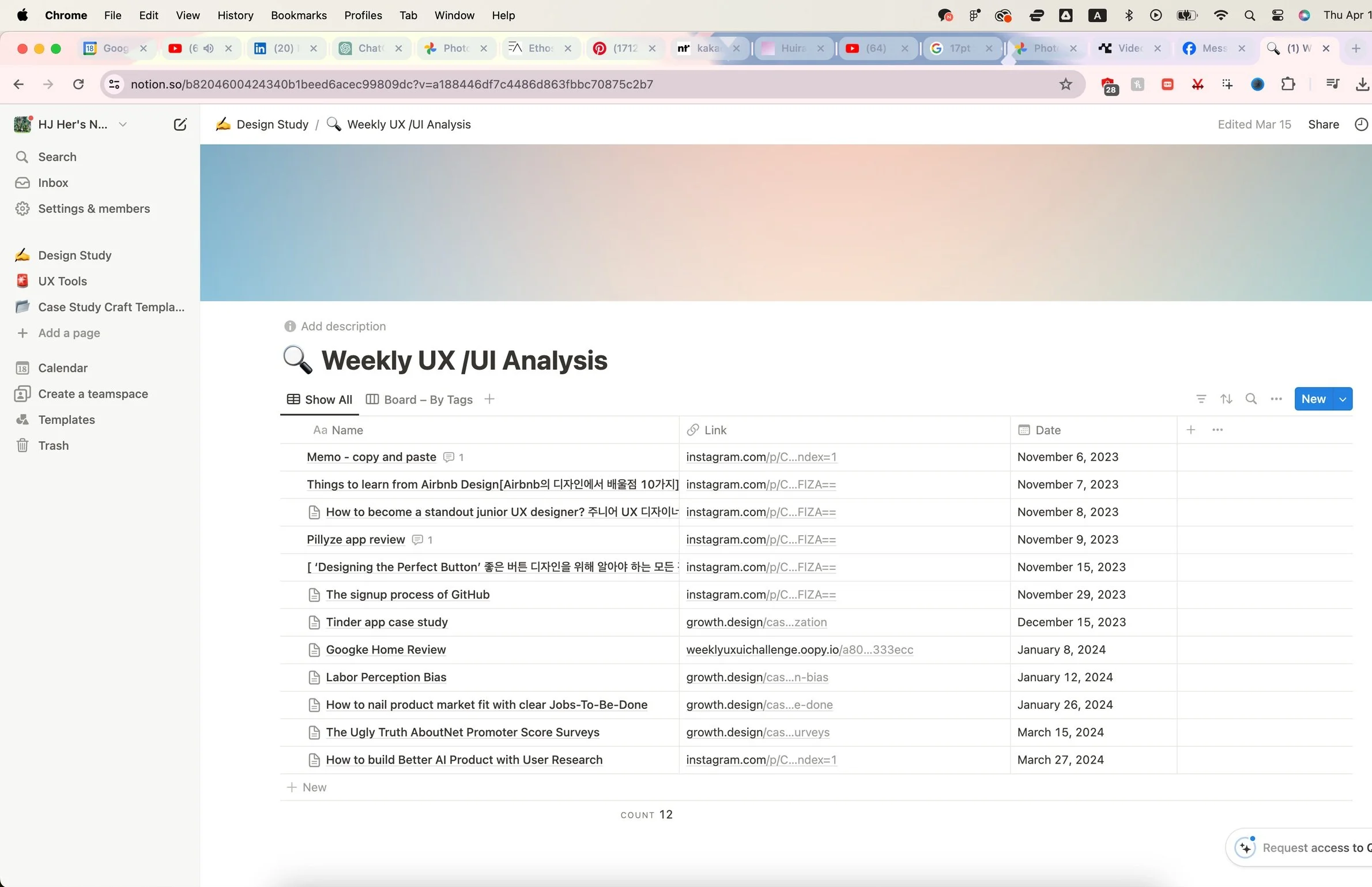
Task: Open view options three-dots menu
Action: [x=1276, y=399]
